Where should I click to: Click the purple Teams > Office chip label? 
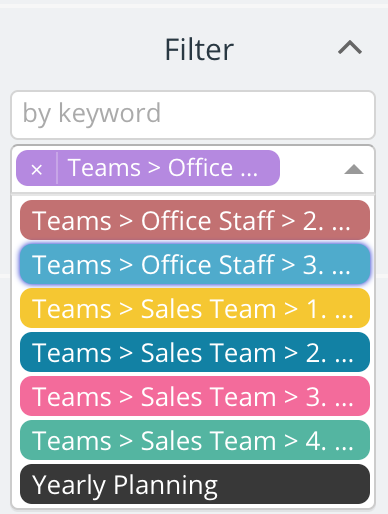(163, 168)
